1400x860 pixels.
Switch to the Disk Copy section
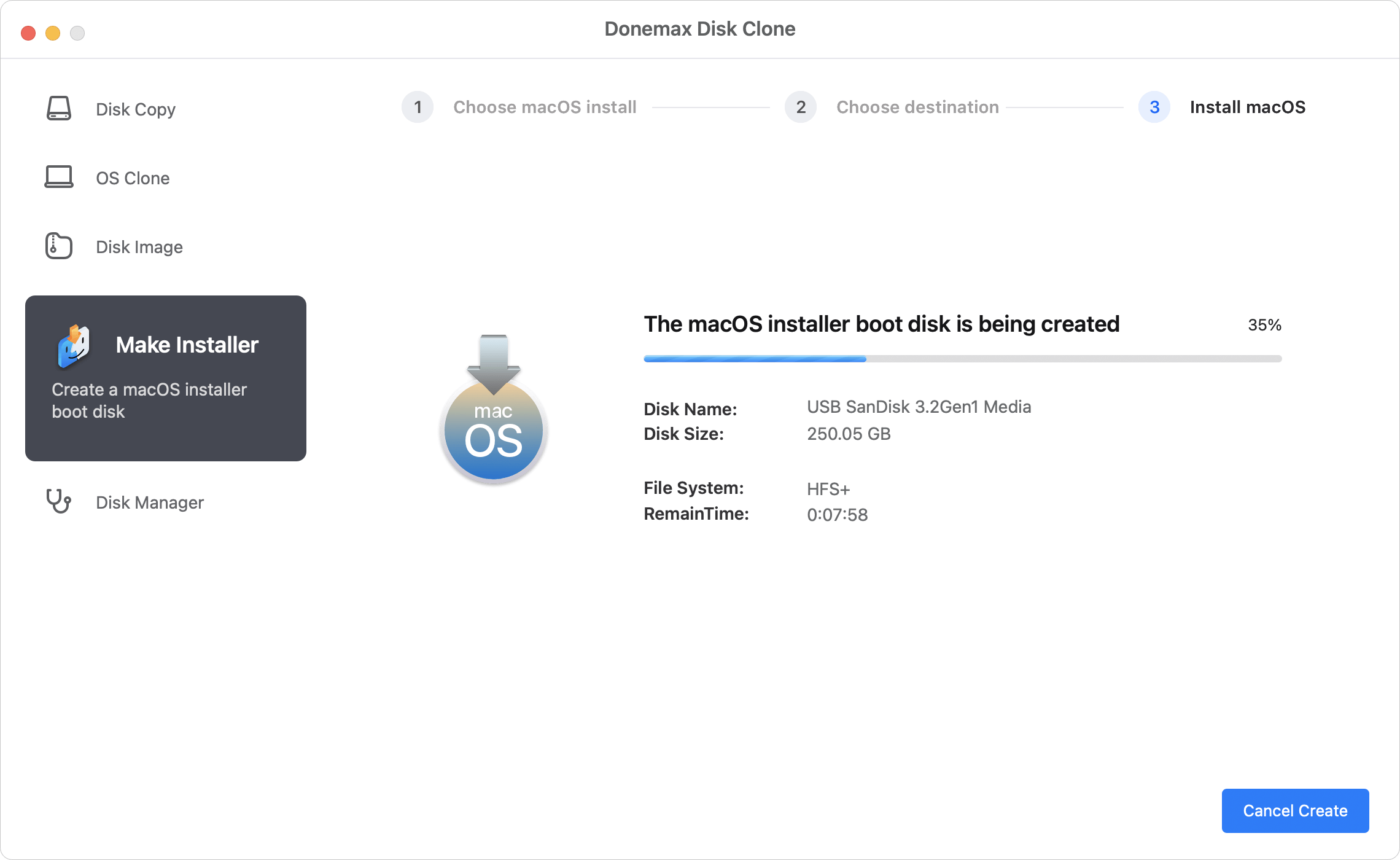pos(135,109)
